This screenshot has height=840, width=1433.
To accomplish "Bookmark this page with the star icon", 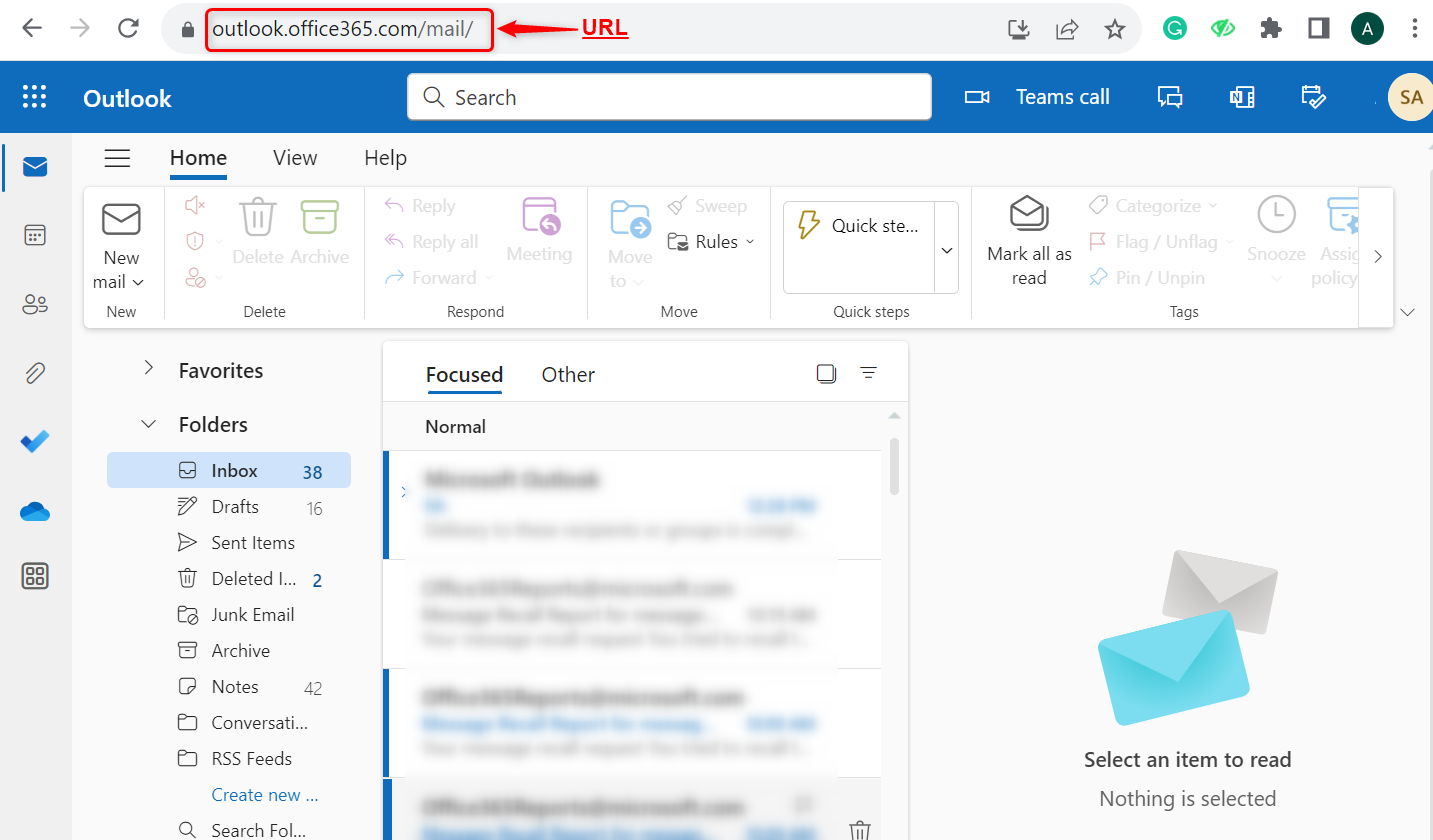I will 1115,29.
